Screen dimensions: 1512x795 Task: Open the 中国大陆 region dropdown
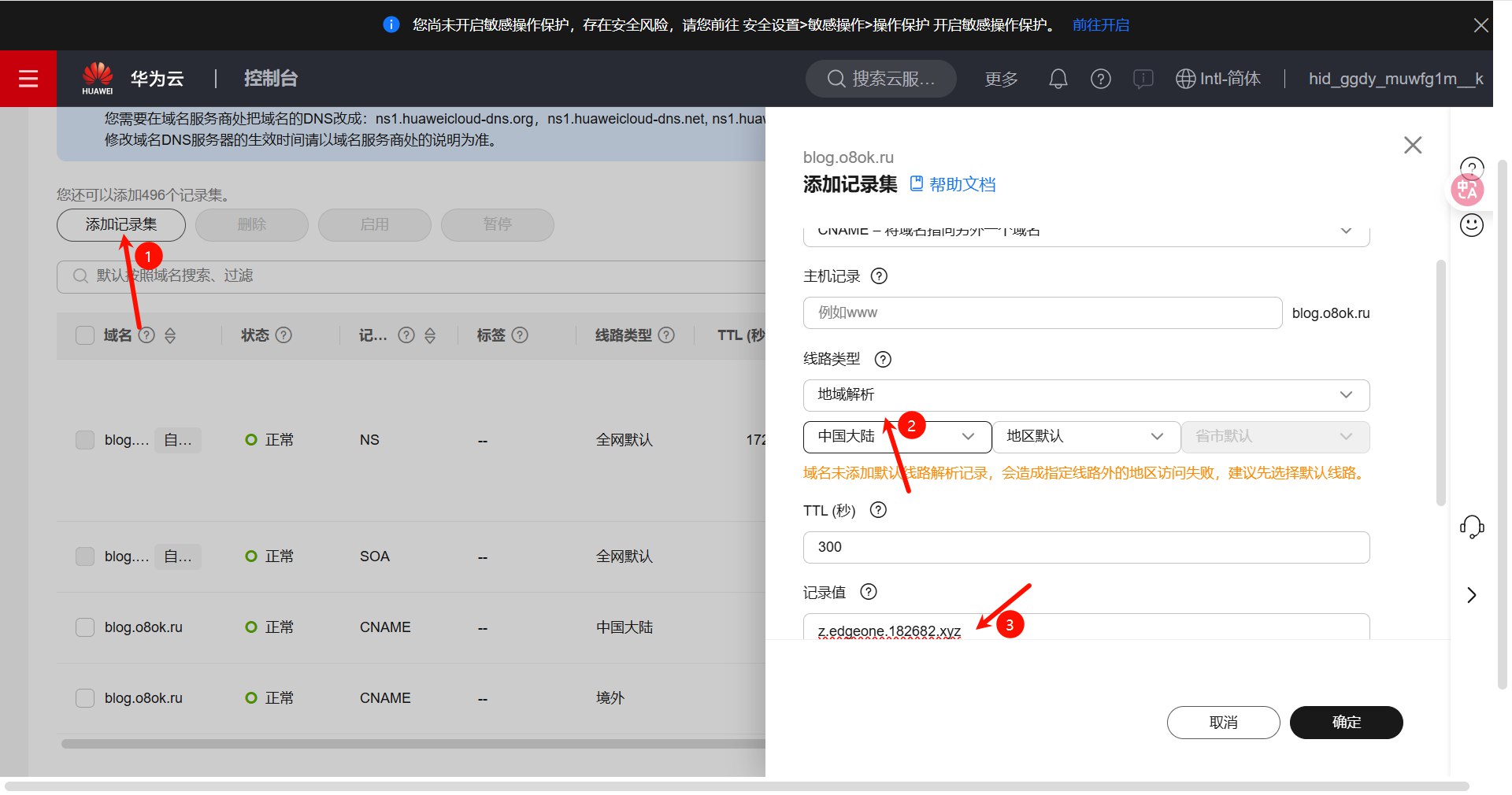coord(897,437)
